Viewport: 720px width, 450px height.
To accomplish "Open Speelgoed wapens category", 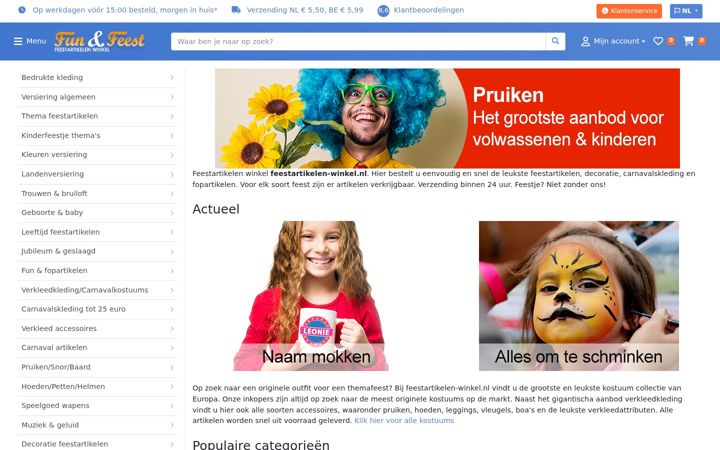I will 97,405.
